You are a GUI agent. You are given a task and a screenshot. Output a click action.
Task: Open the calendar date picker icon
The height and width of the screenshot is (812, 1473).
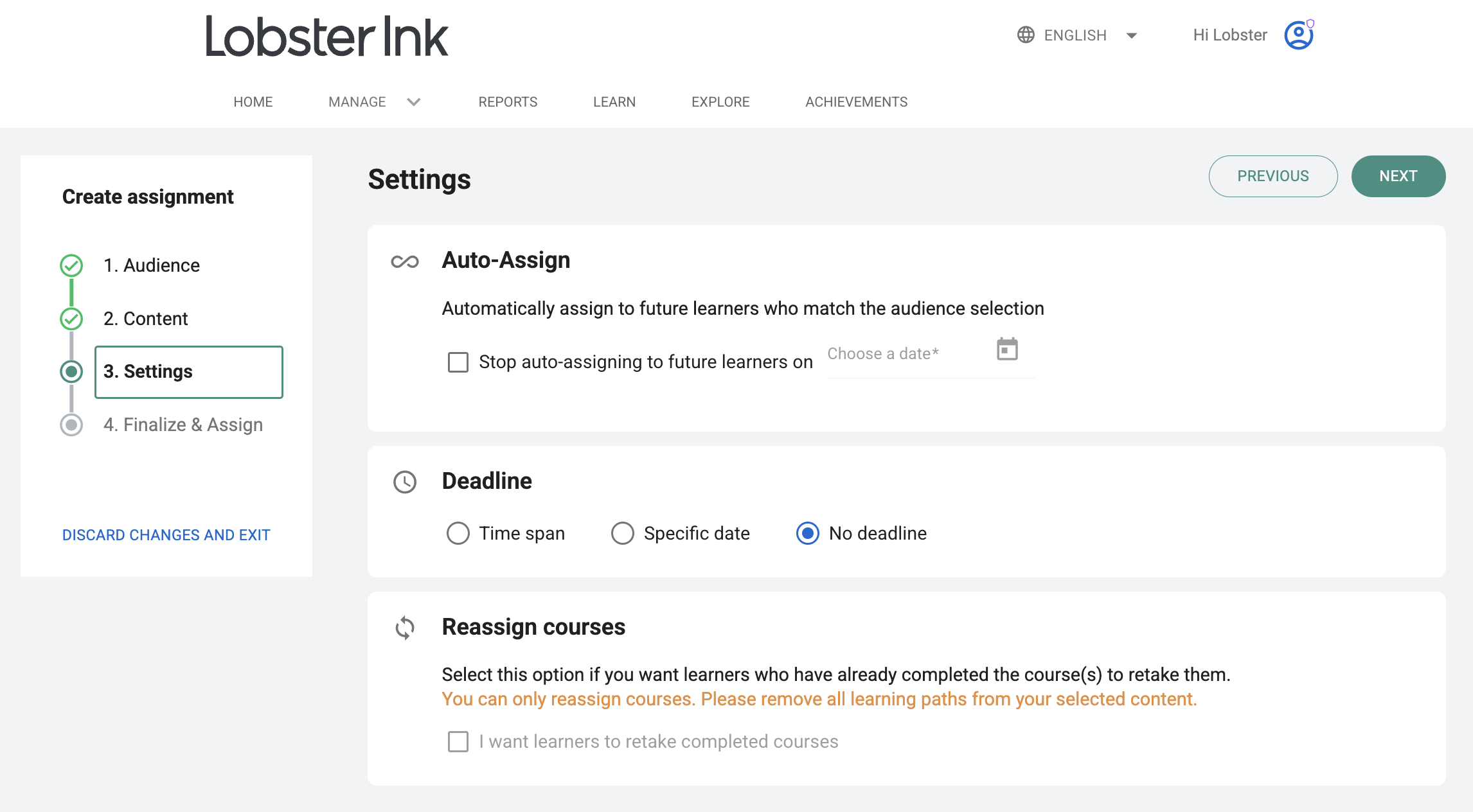(x=1007, y=349)
